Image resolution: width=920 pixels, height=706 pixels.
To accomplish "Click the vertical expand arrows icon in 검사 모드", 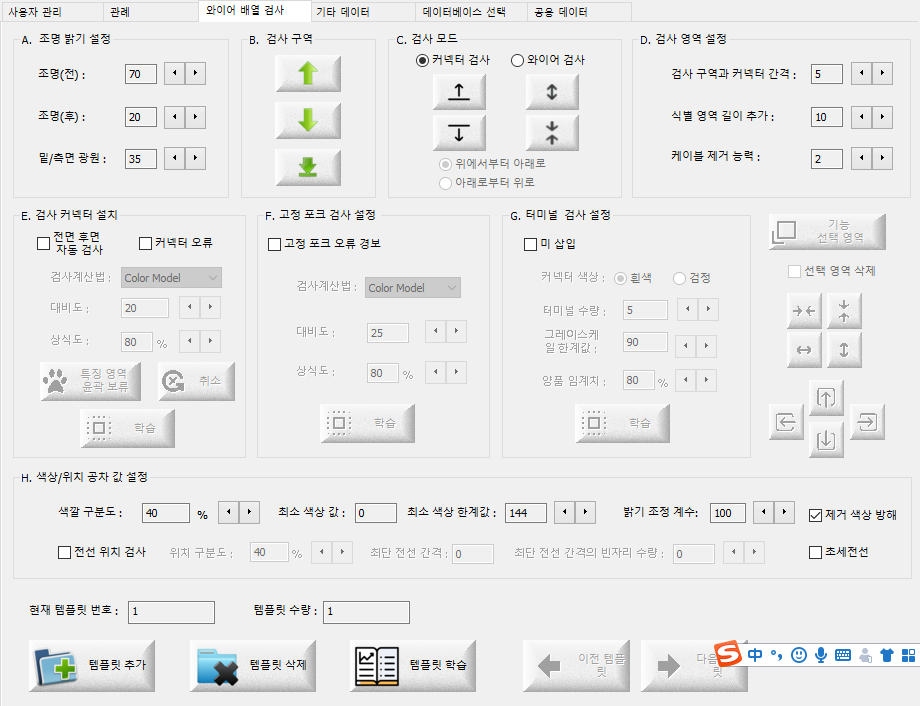I will pos(552,92).
